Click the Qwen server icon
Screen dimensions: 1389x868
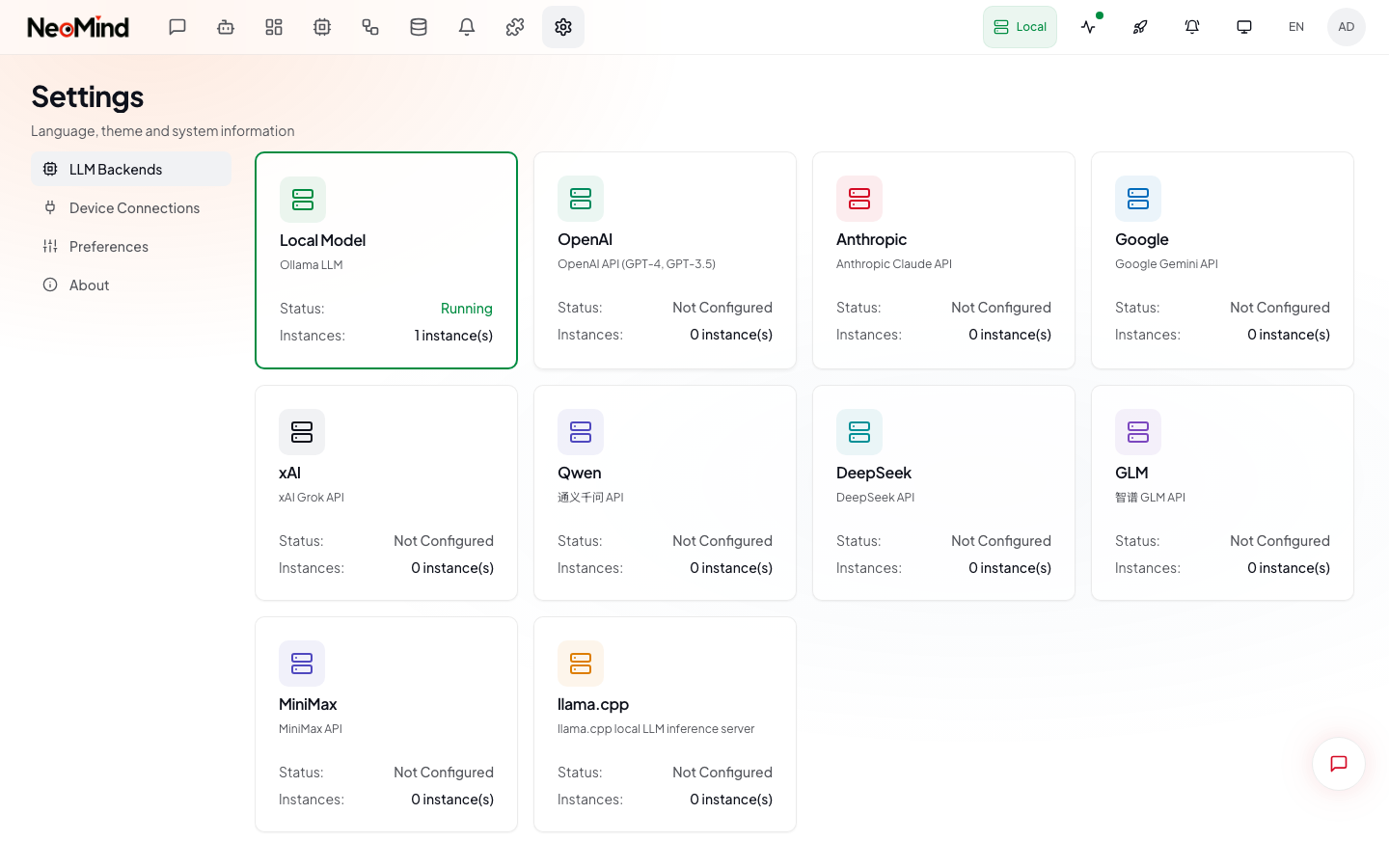click(581, 432)
